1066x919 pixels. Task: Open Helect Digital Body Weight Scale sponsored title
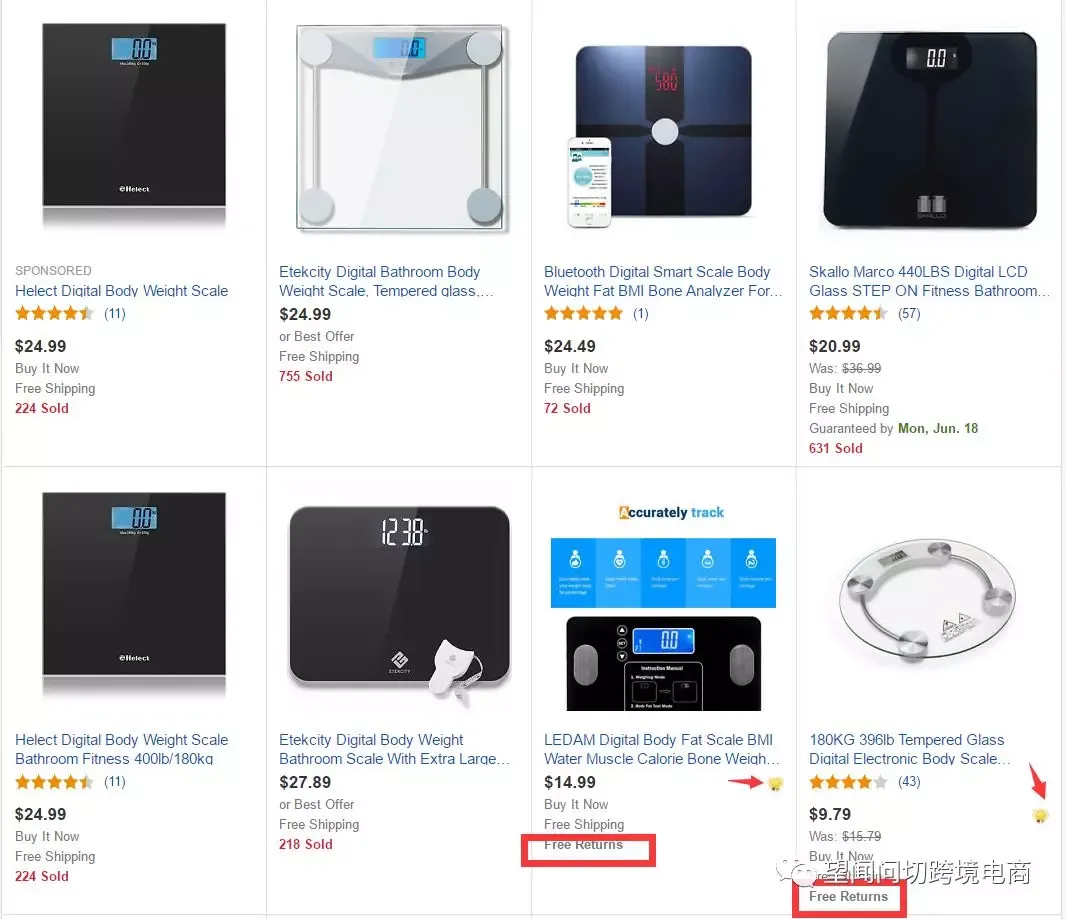coord(122,291)
